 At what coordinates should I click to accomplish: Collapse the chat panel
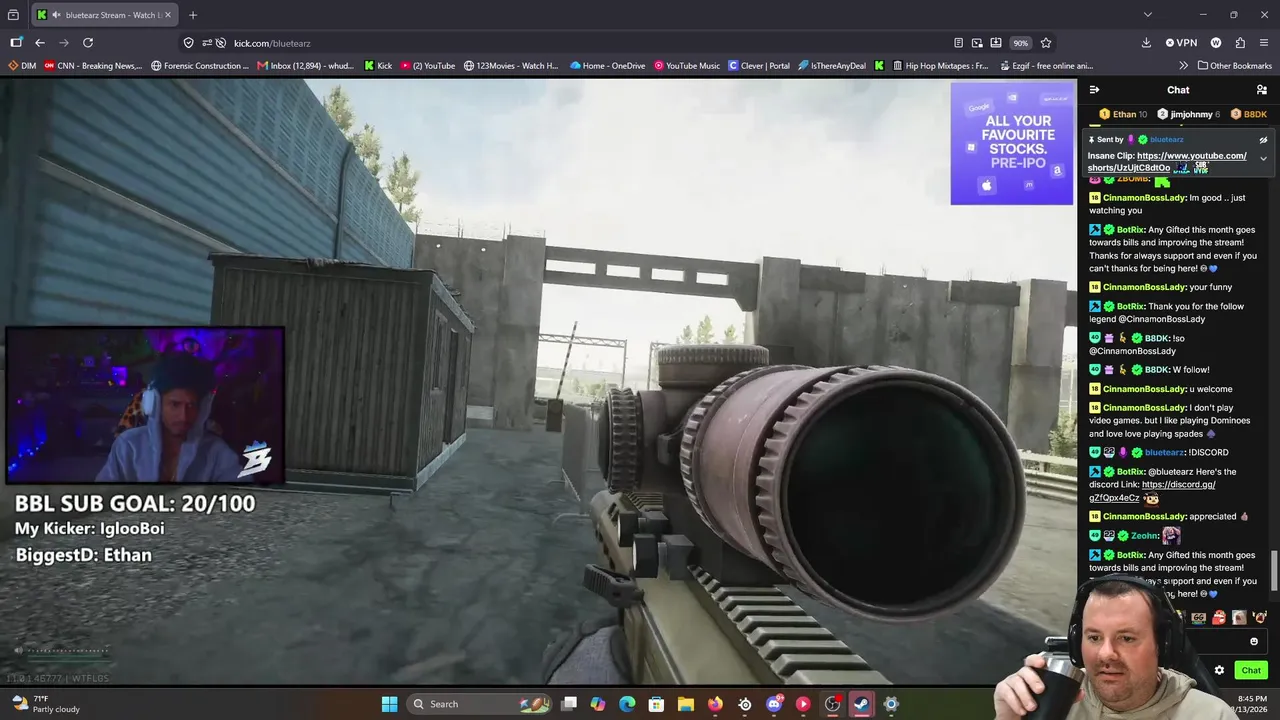point(1094,90)
